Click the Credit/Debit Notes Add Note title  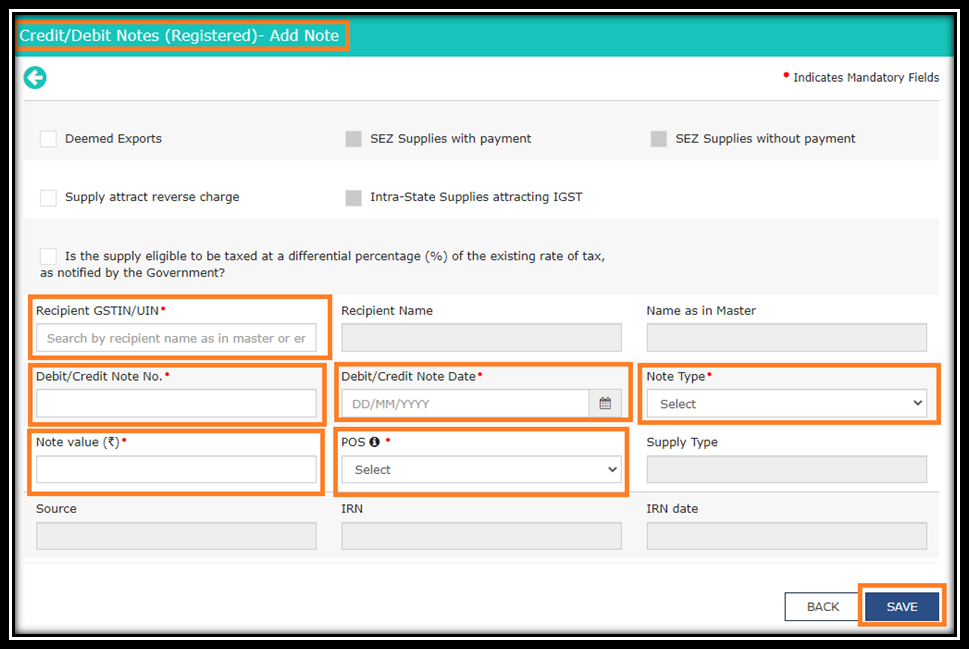coord(179,35)
